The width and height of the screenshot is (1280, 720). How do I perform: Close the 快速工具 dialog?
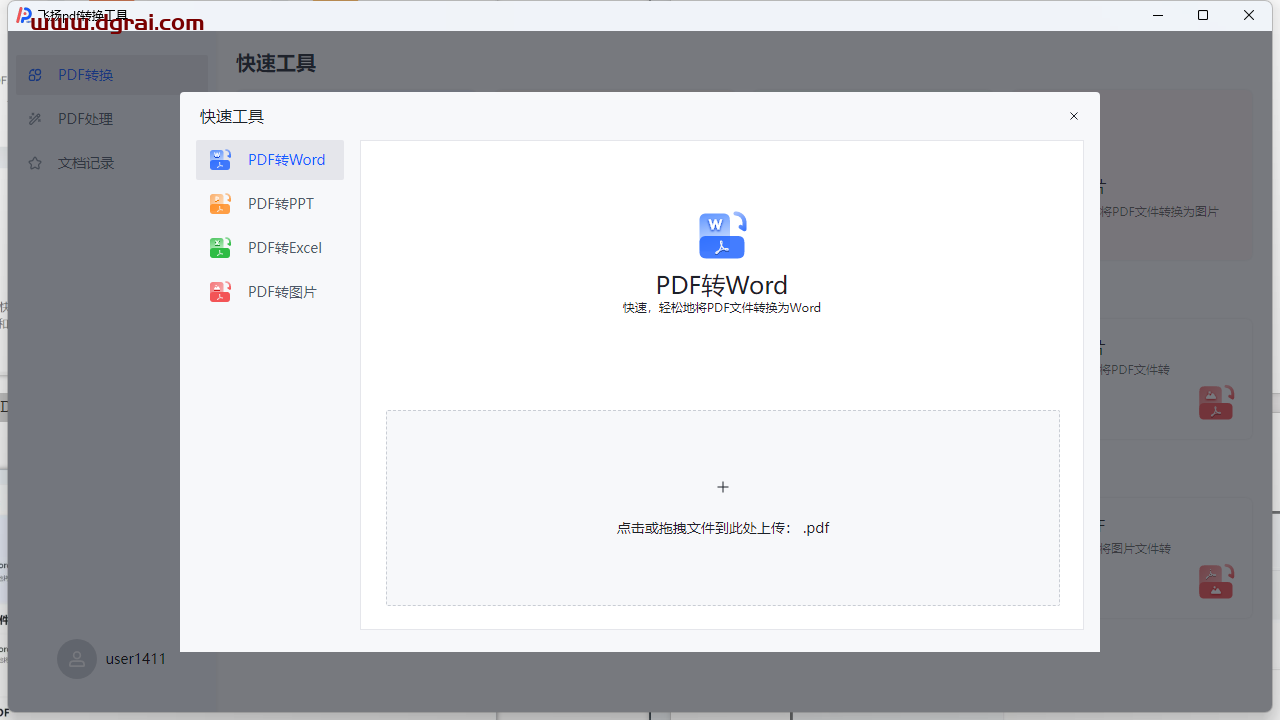(1074, 116)
